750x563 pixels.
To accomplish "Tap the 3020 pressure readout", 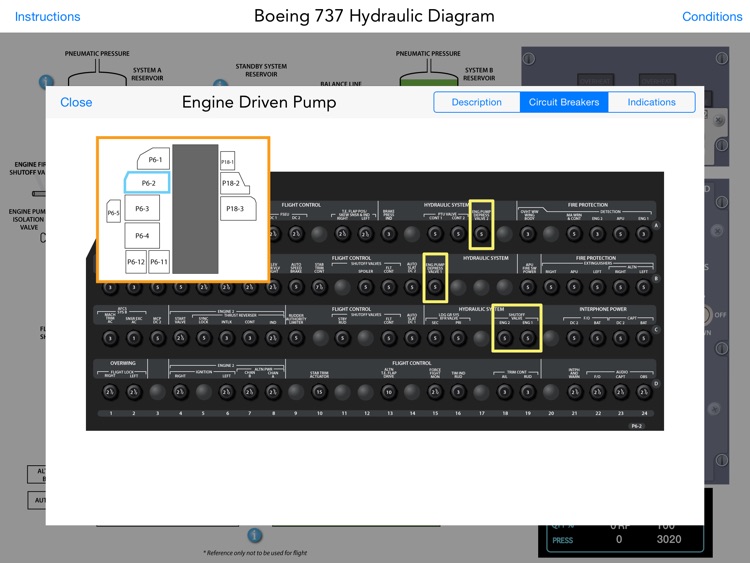I will 669,539.
